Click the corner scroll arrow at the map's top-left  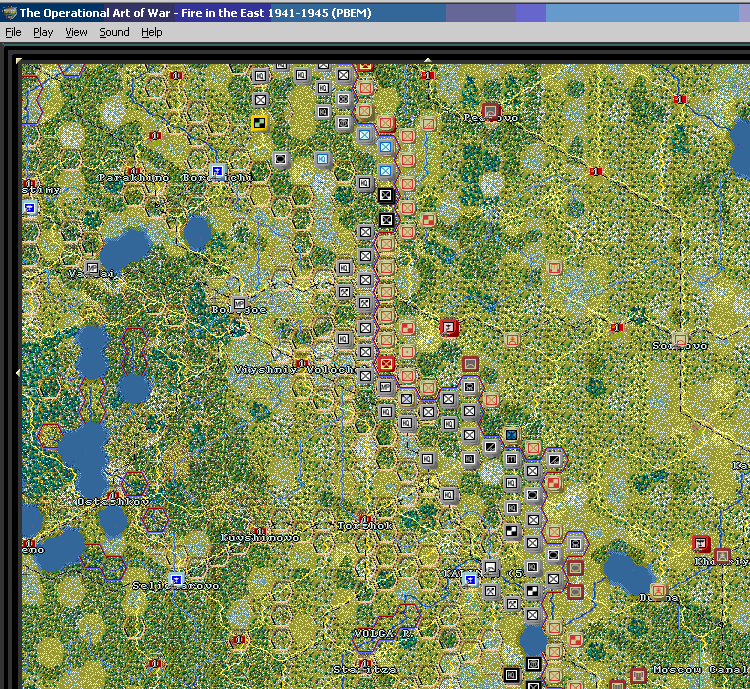[19, 60]
